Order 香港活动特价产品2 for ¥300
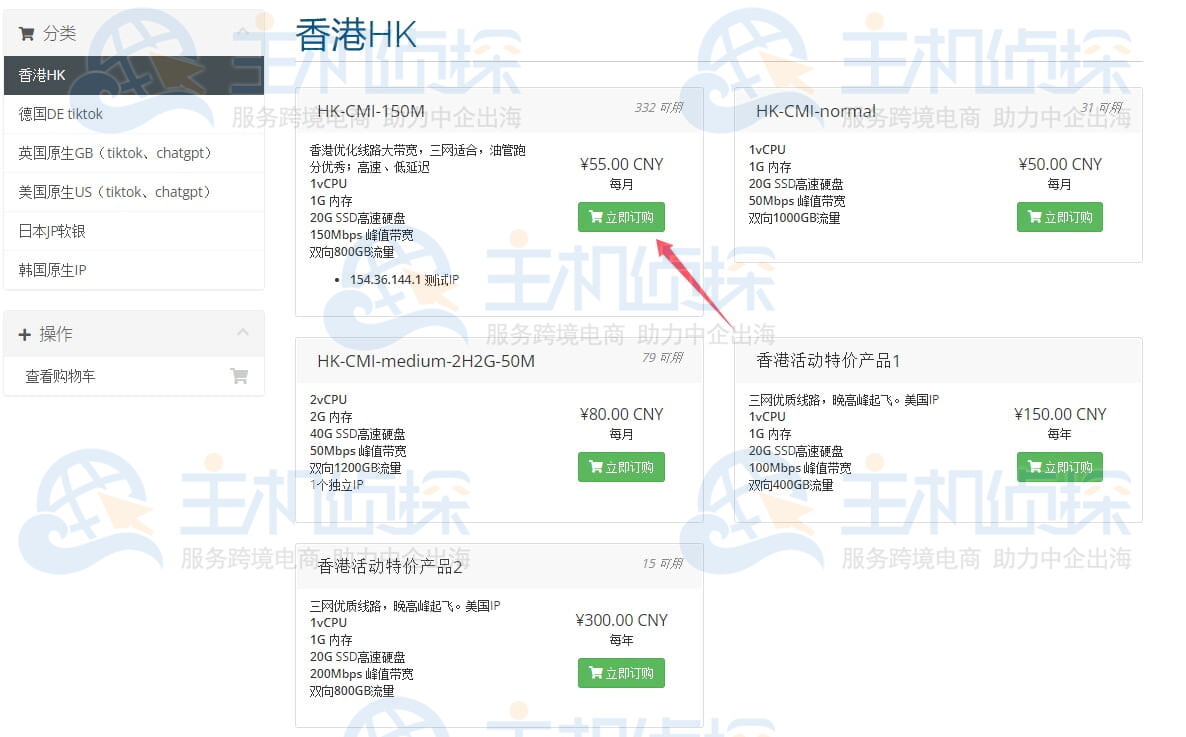The width and height of the screenshot is (1186, 737). click(621, 673)
